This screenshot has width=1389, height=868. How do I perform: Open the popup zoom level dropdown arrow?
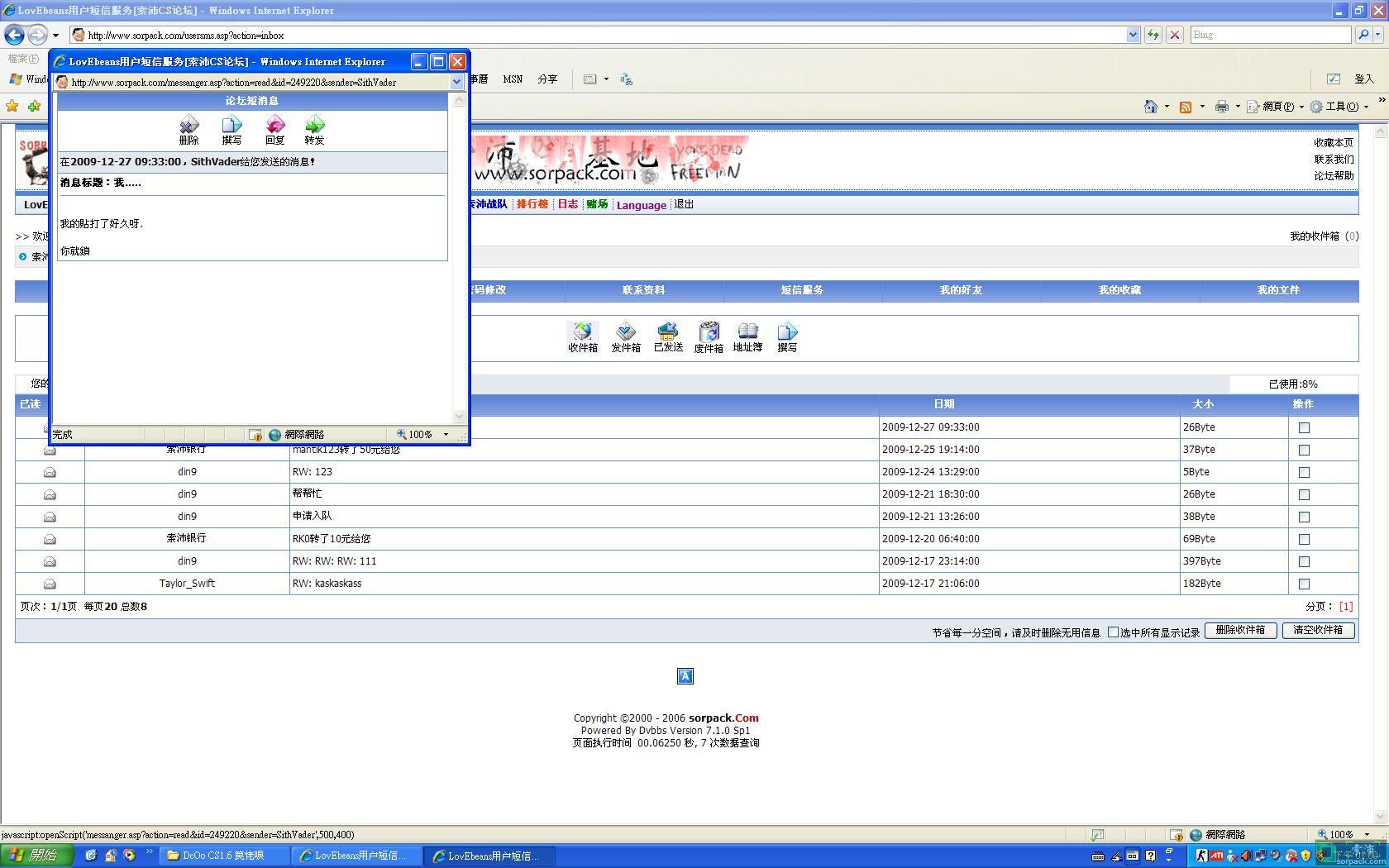point(446,435)
